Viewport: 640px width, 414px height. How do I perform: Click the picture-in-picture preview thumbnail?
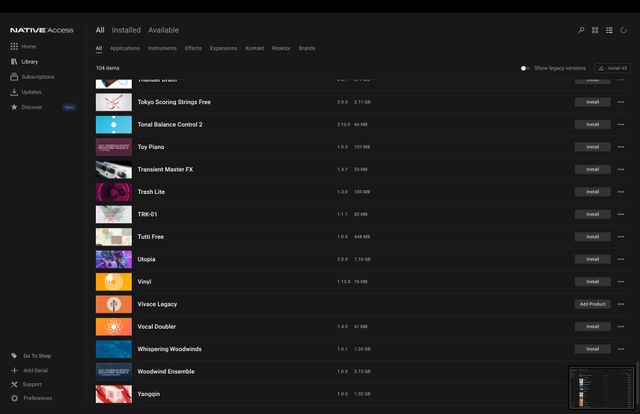coord(602,387)
